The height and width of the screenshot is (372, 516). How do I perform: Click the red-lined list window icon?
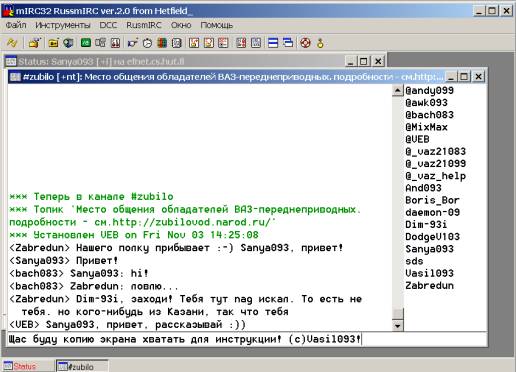(223, 43)
